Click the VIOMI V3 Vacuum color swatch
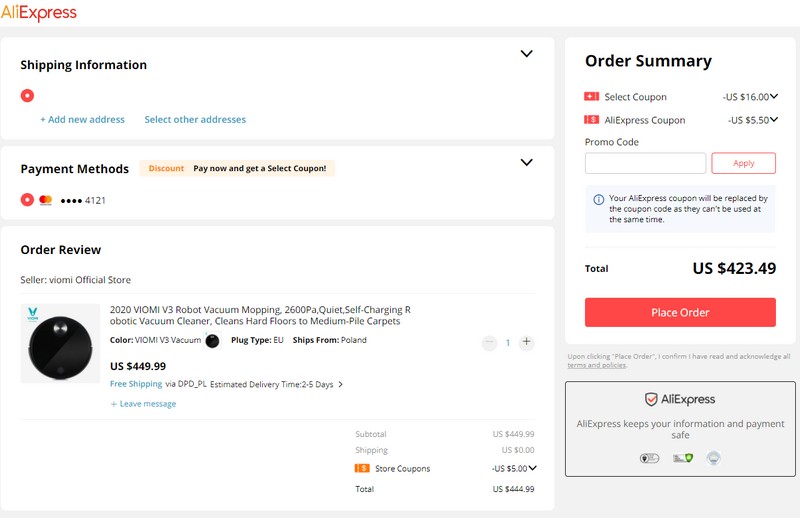Screen dimensions: 800x518 [x=212, y=340]
